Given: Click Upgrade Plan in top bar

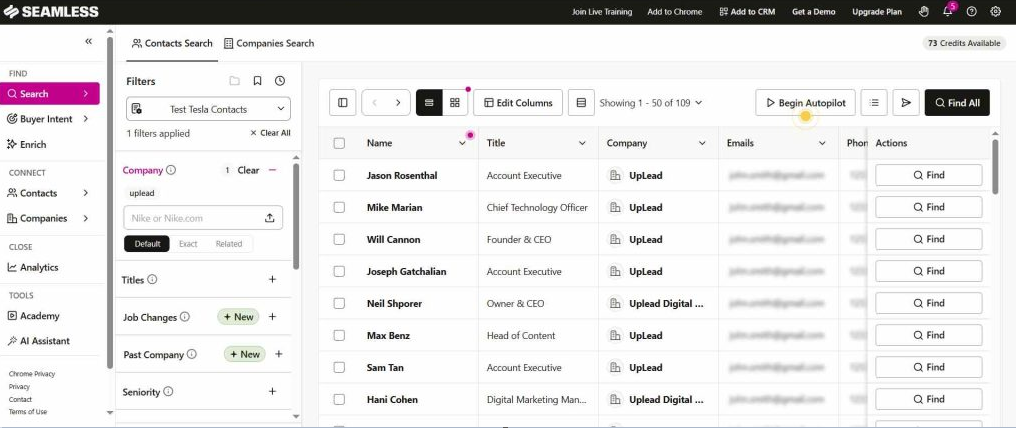Looking at the screenshot, I should click(x=877, y=12).
